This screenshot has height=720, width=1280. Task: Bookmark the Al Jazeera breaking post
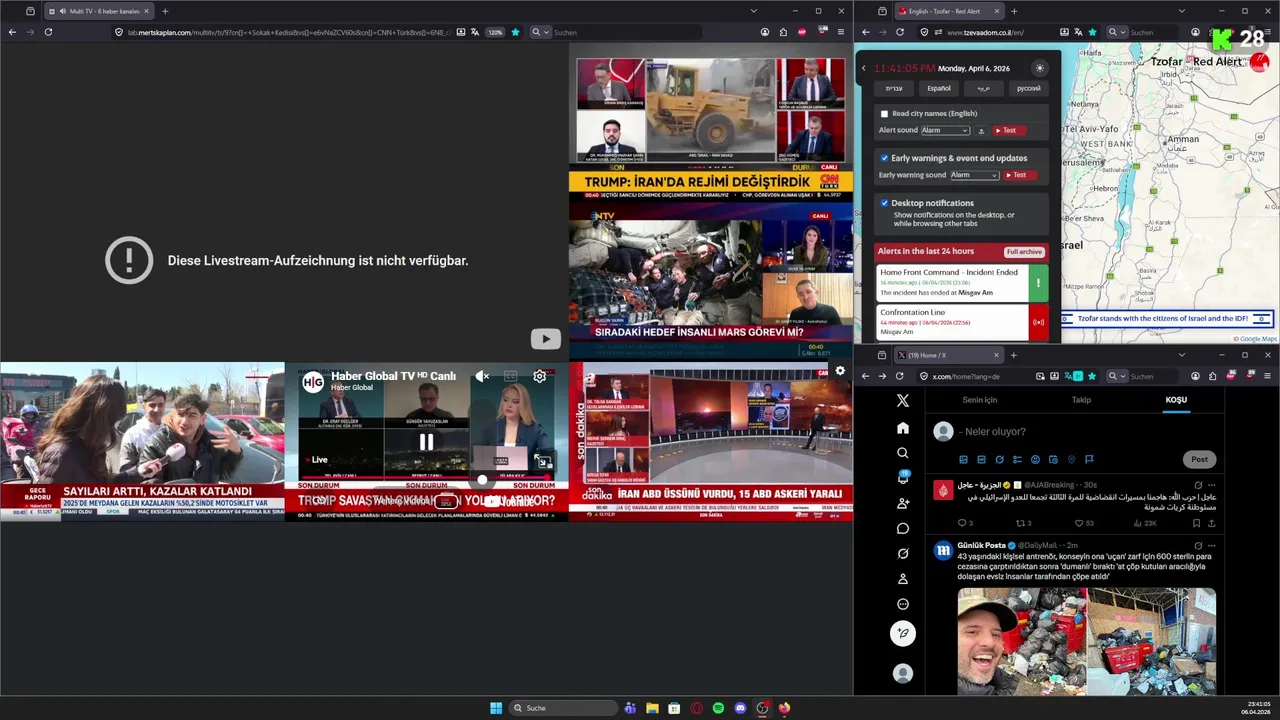pyautogui.click(x=1196, y=523)
